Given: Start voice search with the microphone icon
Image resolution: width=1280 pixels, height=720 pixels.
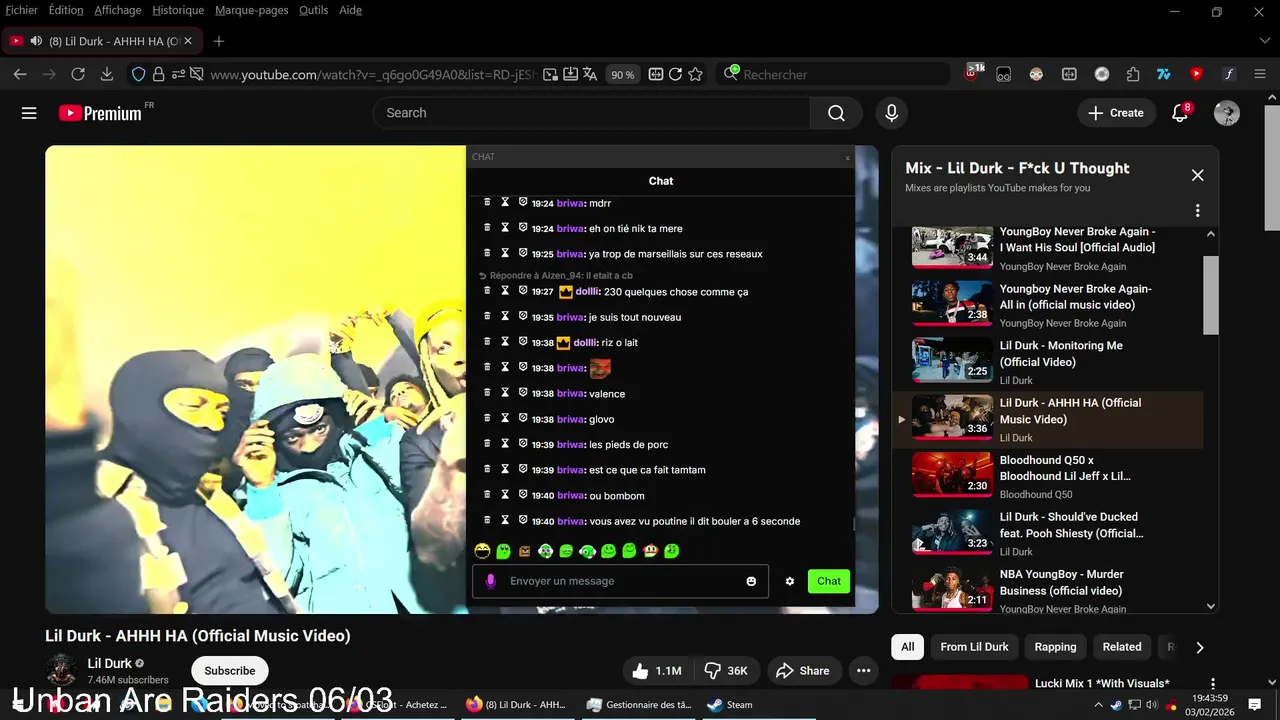Looking at the screenshot, I should 891,113.
